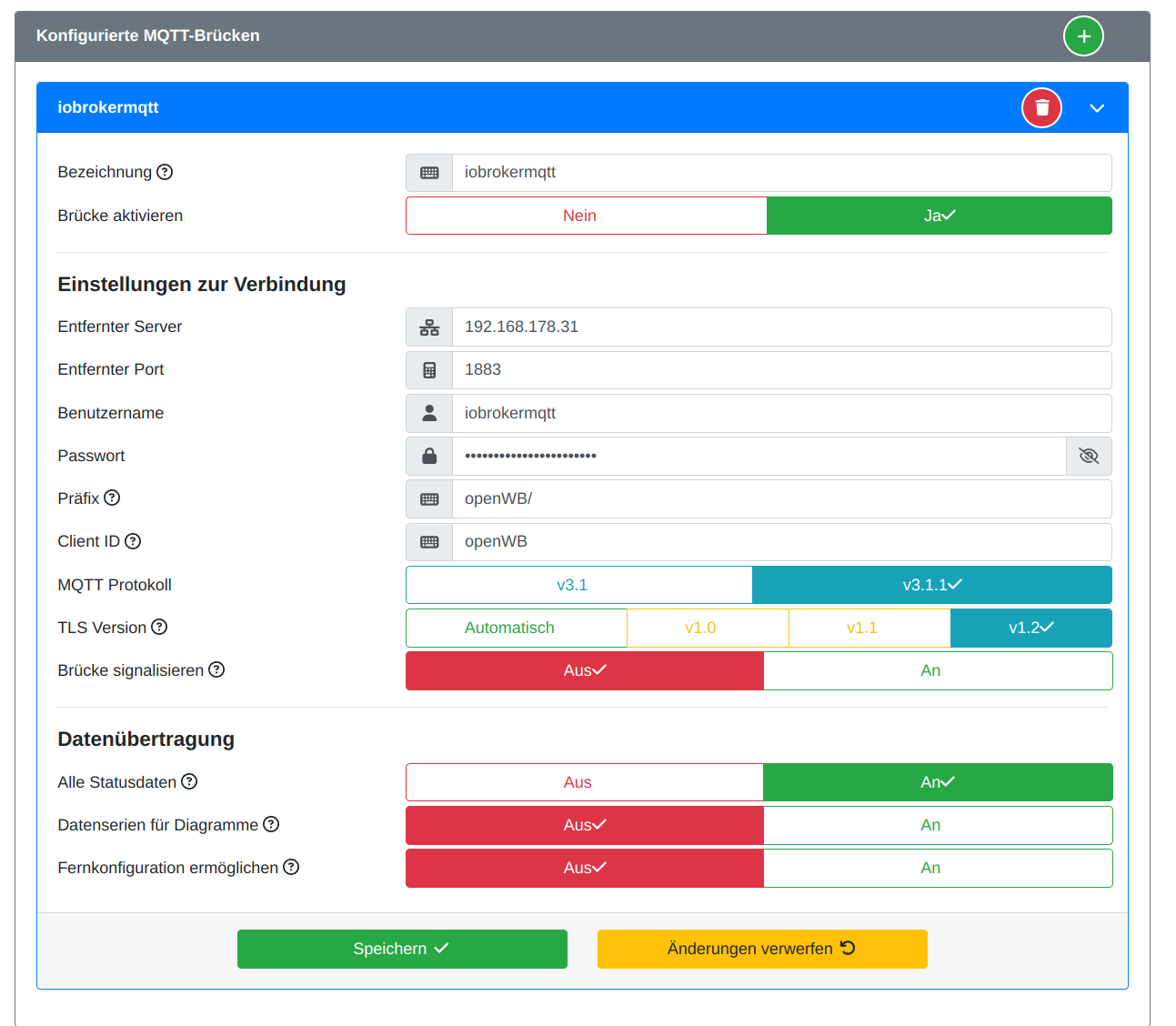Screen dimensions: 1176x1026
Task: Edit the Entfernter Server address field
Action: (782, 327)
